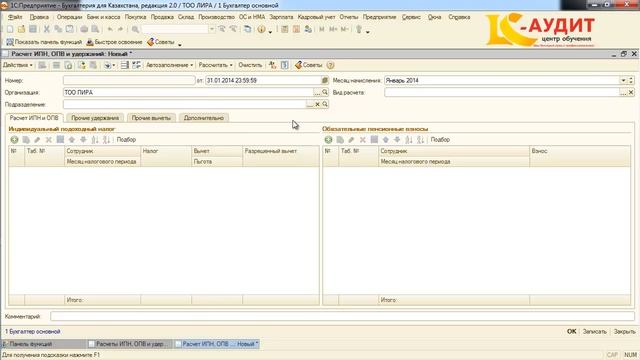This screenshot has height=360, width=640.
Task: Click the Записать button
Action: click(x=594, y=331)
